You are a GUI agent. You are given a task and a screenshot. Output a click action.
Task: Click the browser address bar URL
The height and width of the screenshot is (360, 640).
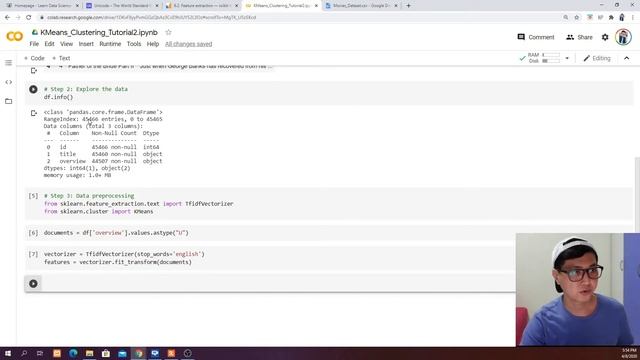point(151,18)
